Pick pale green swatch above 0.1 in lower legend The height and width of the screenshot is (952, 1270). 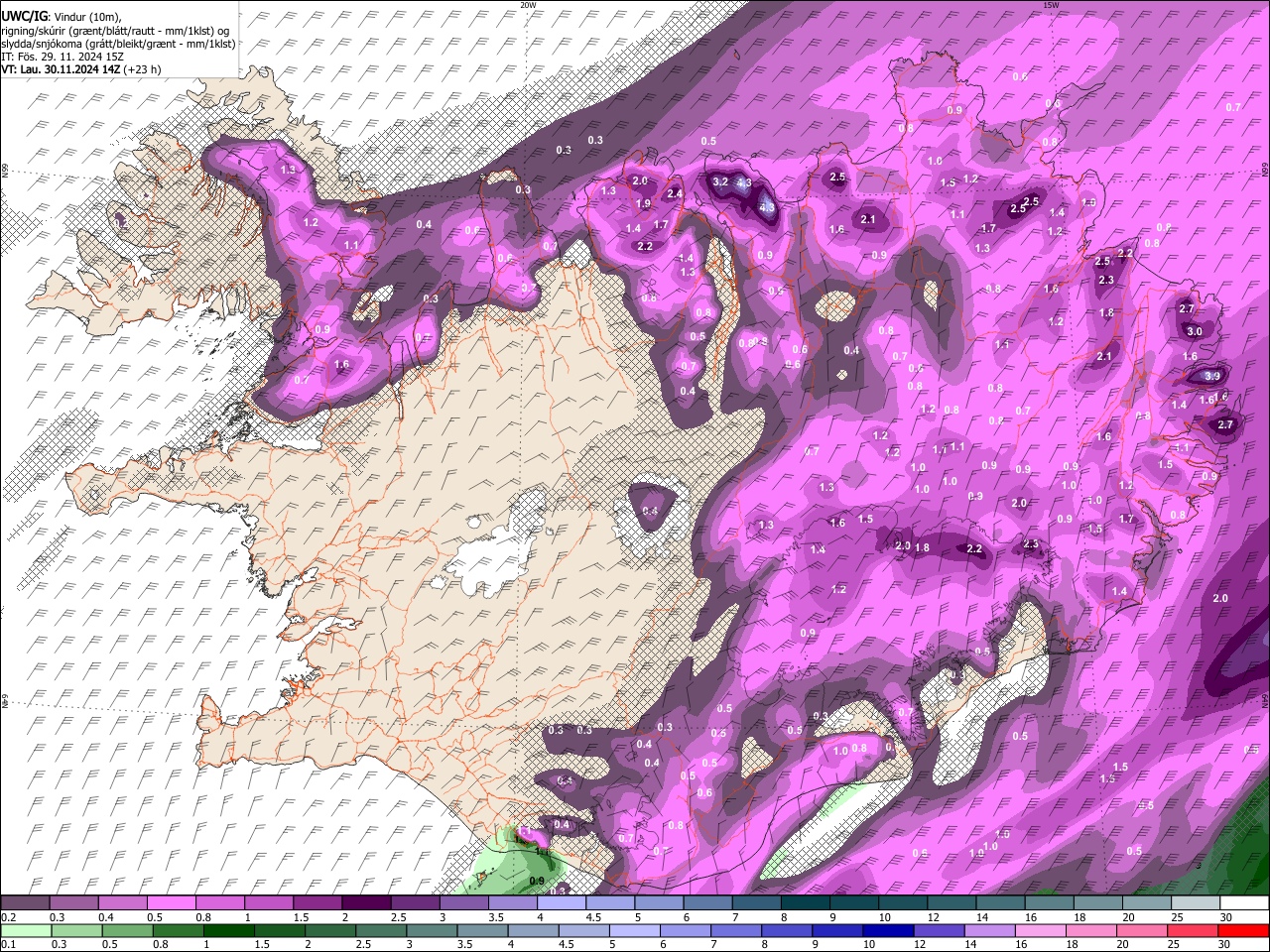(x=25, y=930)
